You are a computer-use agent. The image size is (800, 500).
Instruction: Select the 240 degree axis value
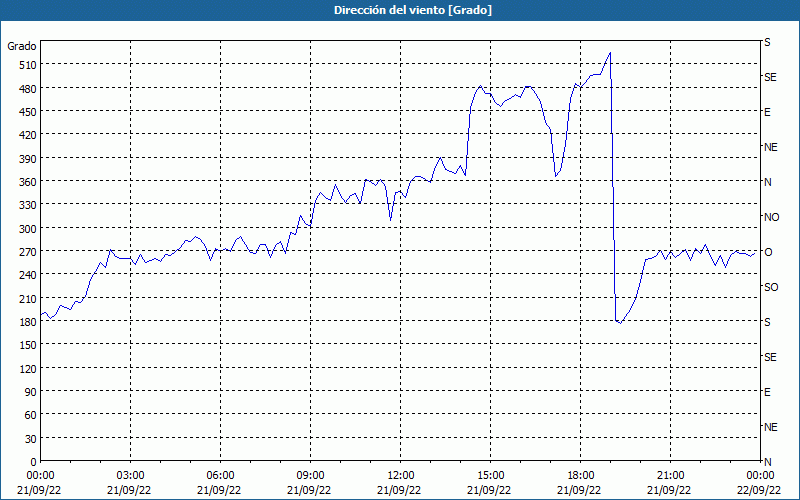[x=28, y=274]
